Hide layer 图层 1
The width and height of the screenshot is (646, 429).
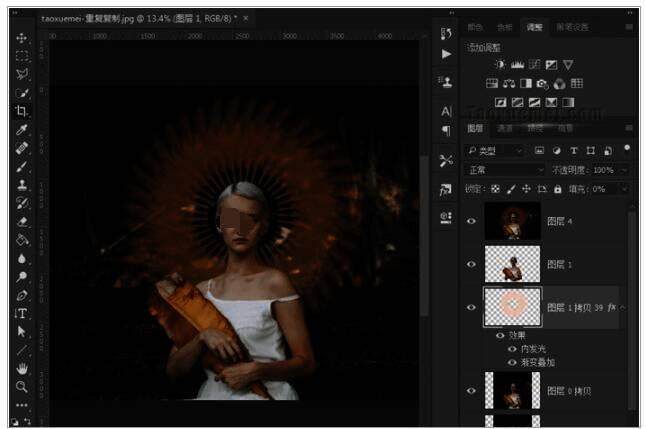[471, 264]
